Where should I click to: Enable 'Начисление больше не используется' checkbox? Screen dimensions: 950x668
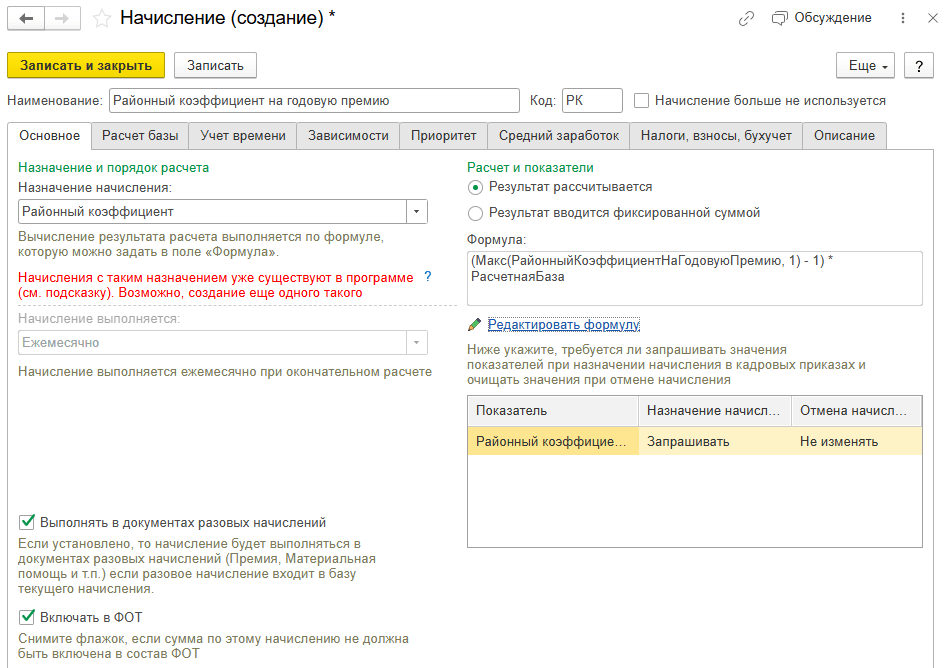pos(642,101)
